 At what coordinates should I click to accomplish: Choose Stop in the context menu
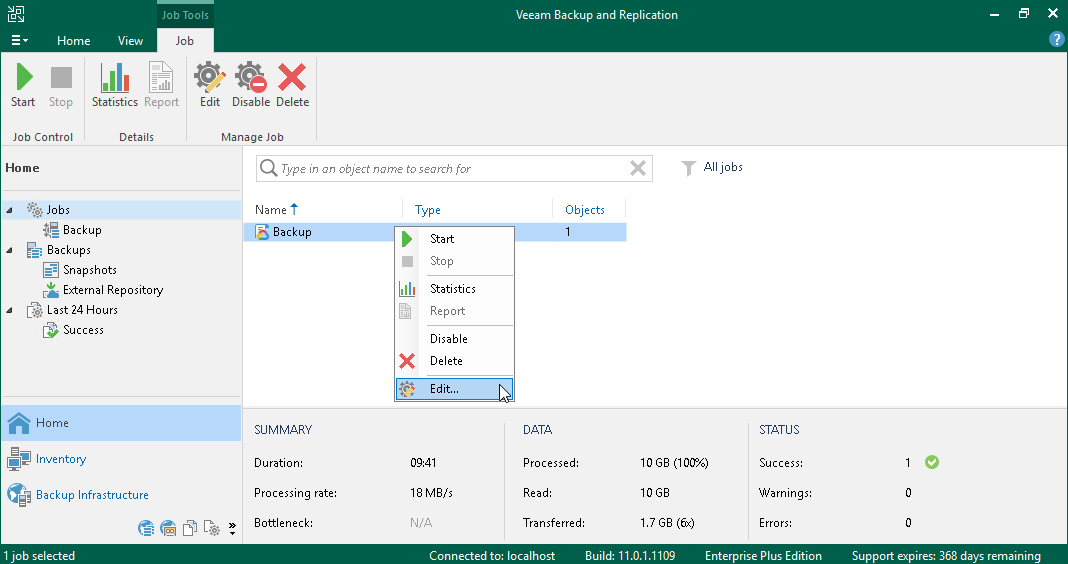click(x=454, y=261)
